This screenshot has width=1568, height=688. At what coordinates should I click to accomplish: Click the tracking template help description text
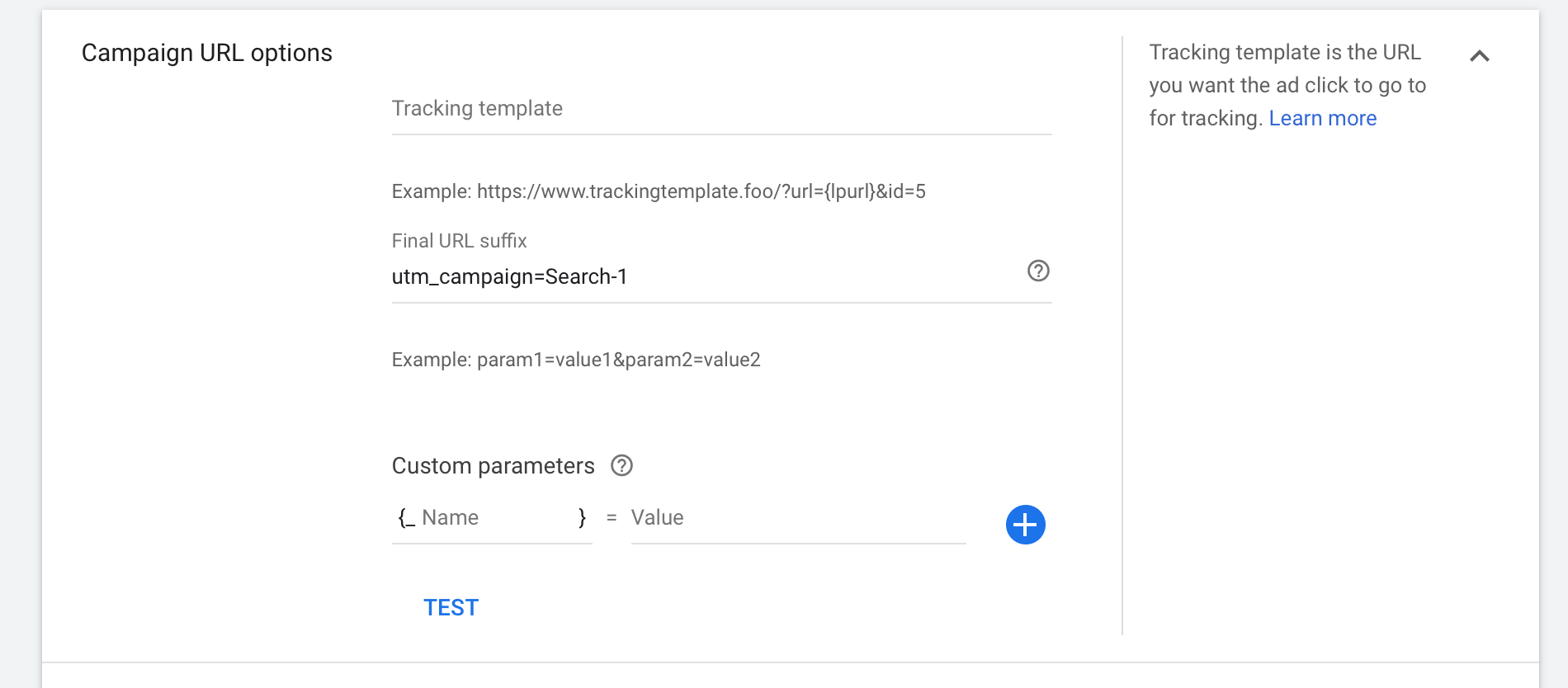pos(1286,85)
